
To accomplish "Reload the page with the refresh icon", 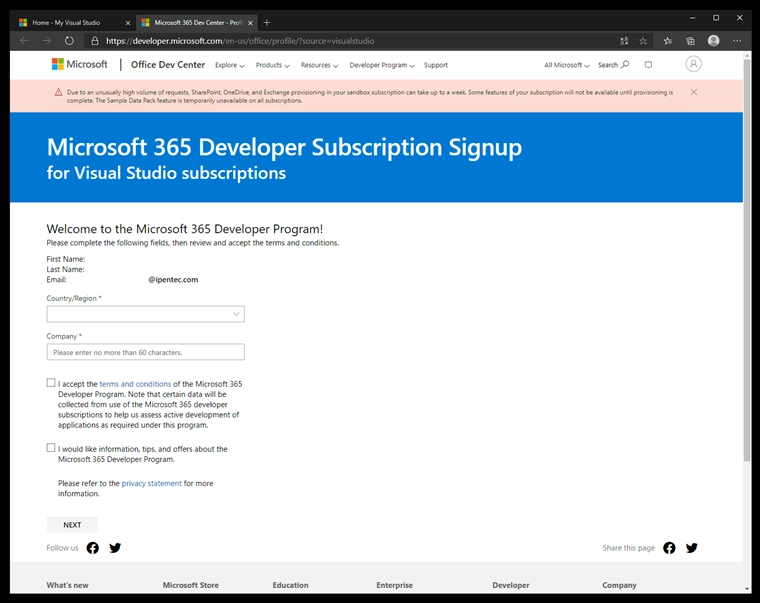I will (69, 41).
